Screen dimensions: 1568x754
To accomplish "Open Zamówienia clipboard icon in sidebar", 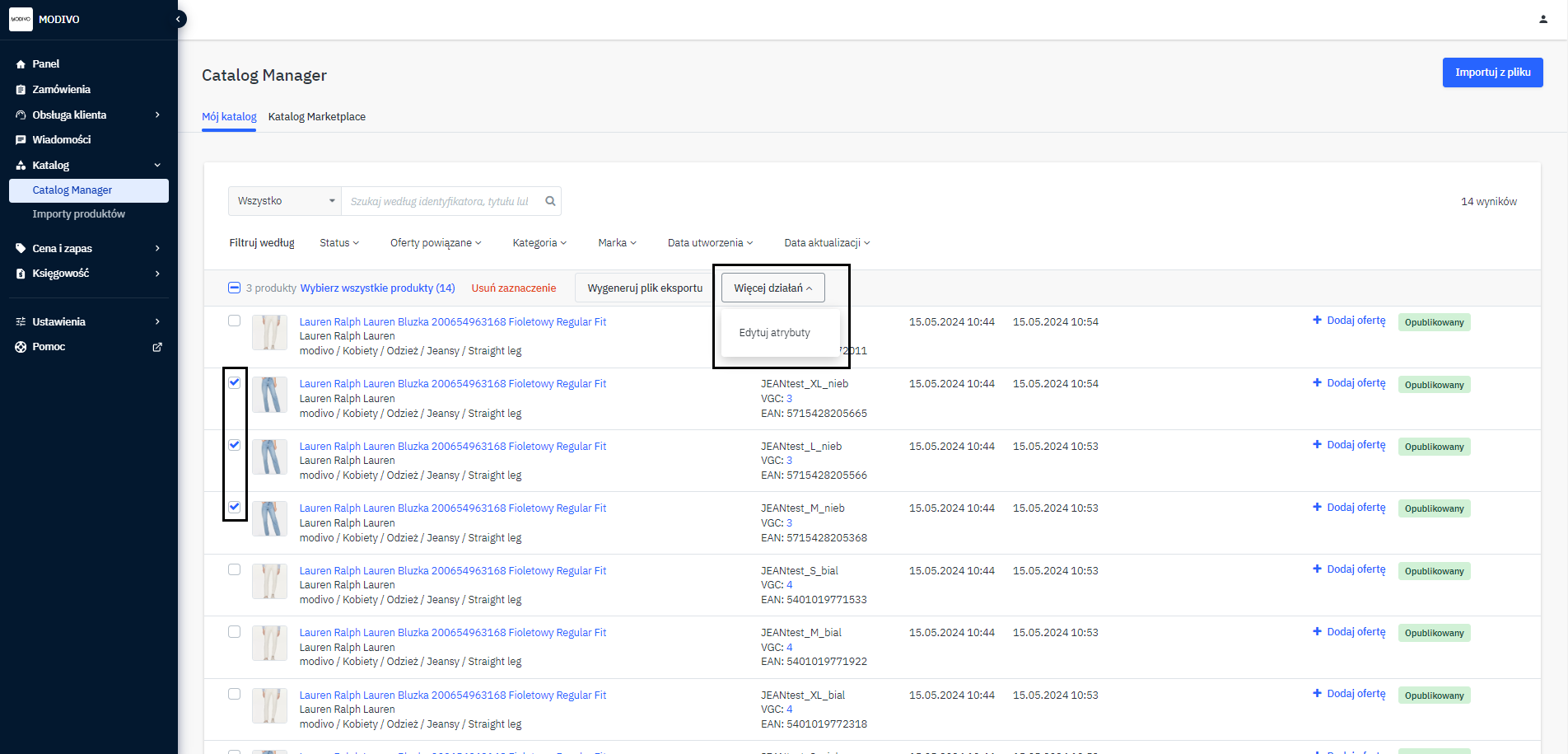I will click(x=21, y=90).
